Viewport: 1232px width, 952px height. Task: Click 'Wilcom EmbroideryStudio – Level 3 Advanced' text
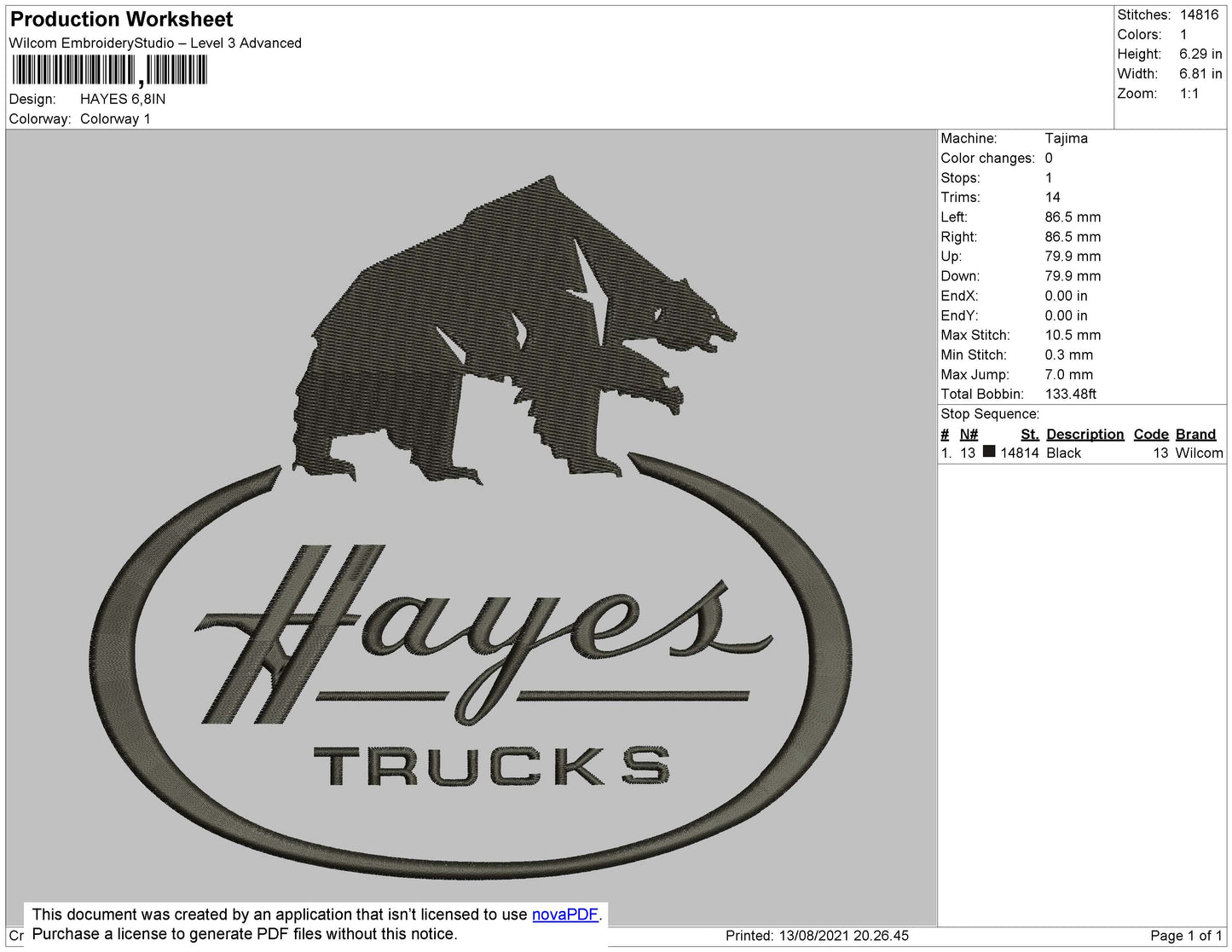[155, 43]
